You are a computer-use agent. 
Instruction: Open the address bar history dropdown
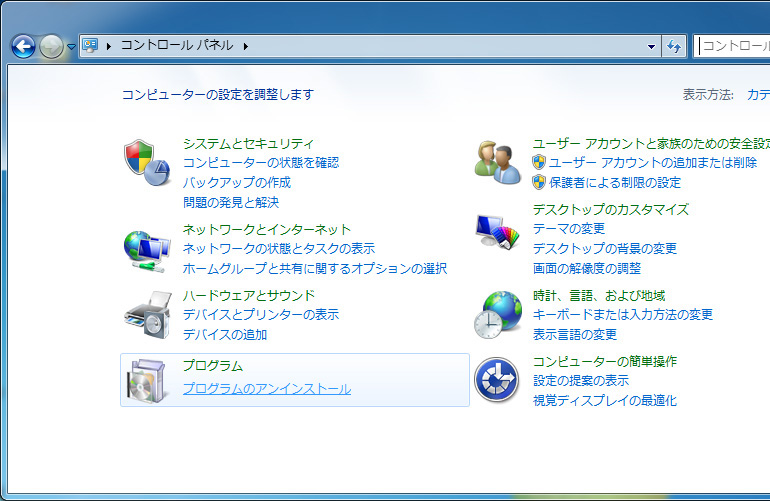651,47
